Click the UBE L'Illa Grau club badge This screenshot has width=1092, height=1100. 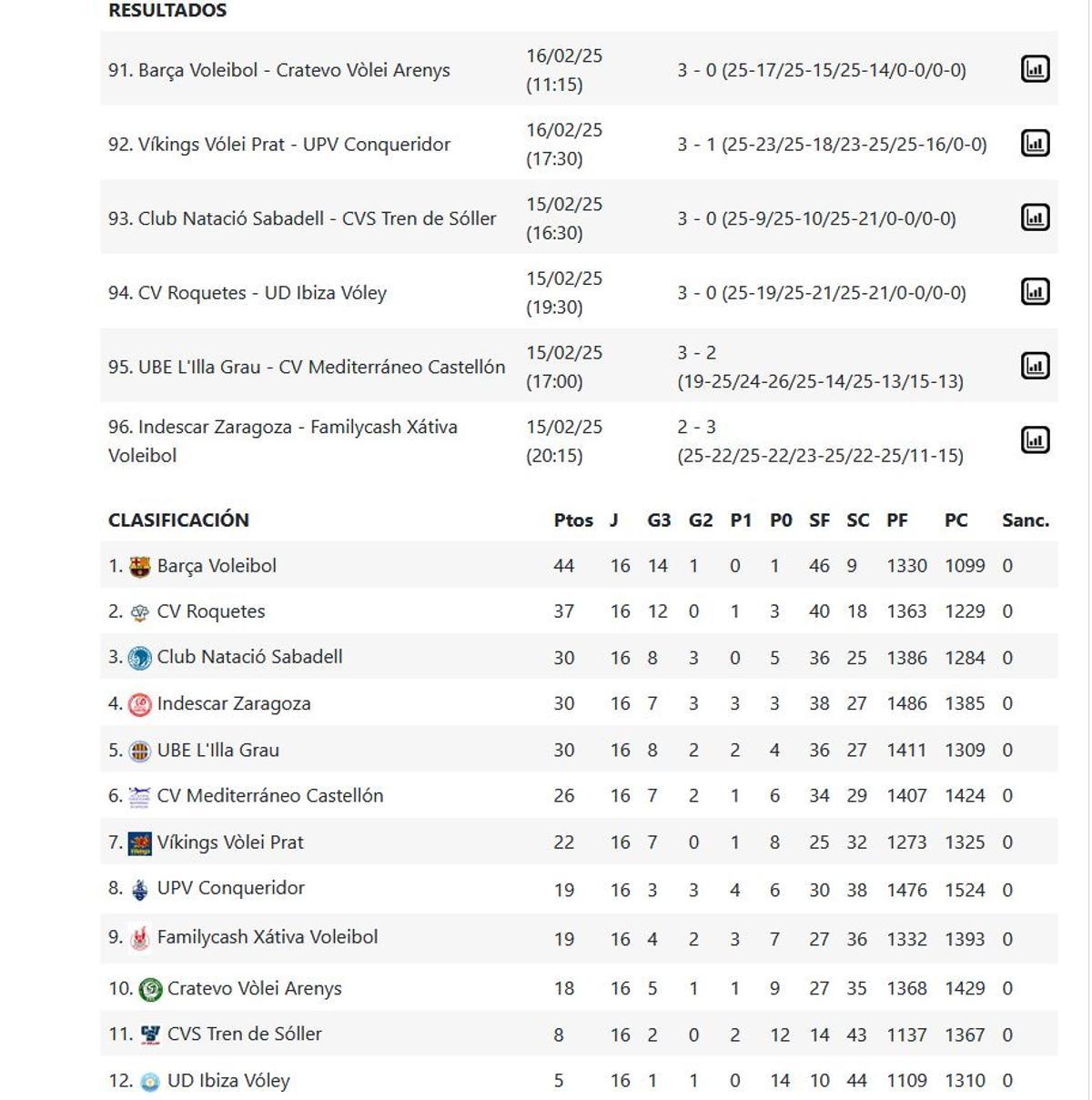tap(138, 749)
